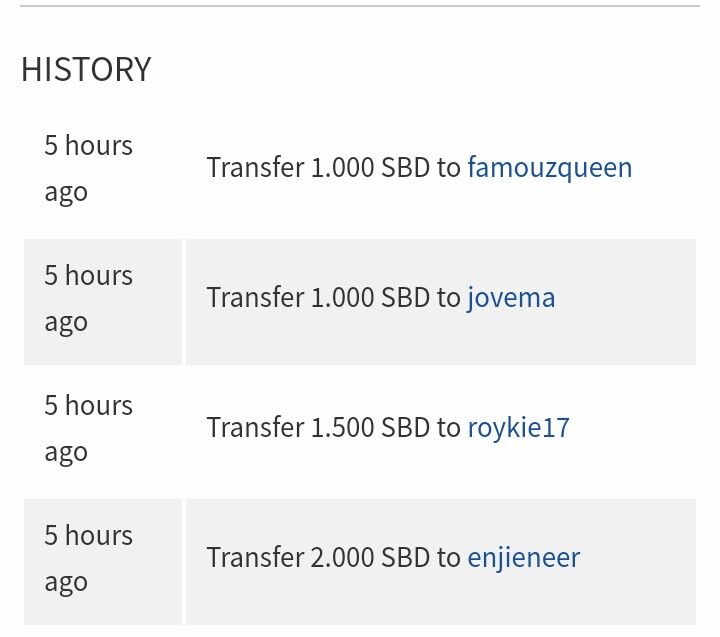
Task: Open the enjieneer profile link
Action: click(523, 558)
